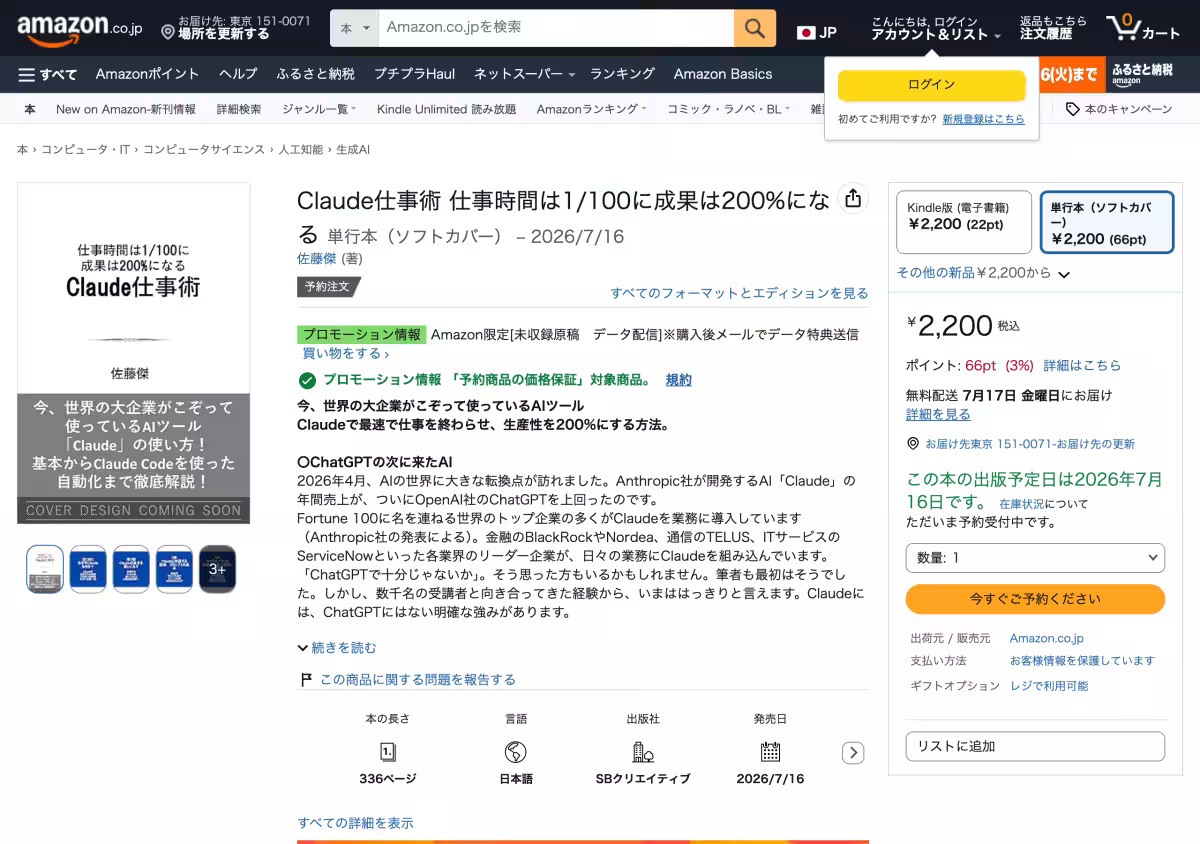The height and width of the screenshot is (844, 1200).
Task: Click the Japan flag language selector
Action: pos(816,32)
